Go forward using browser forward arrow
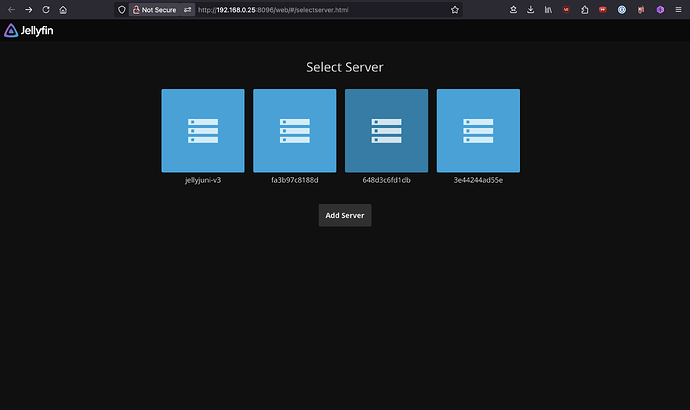 tap(29, 10)
